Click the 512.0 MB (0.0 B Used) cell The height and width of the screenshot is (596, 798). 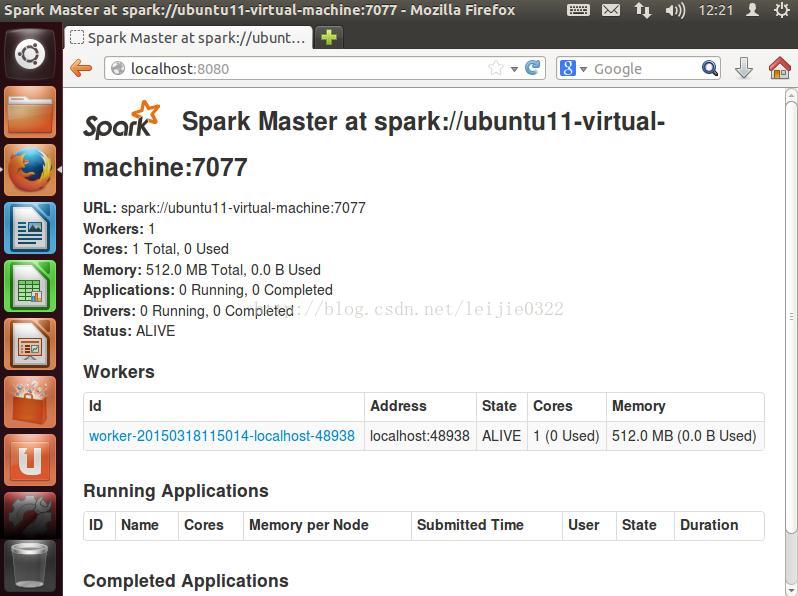tap(684, 436)
